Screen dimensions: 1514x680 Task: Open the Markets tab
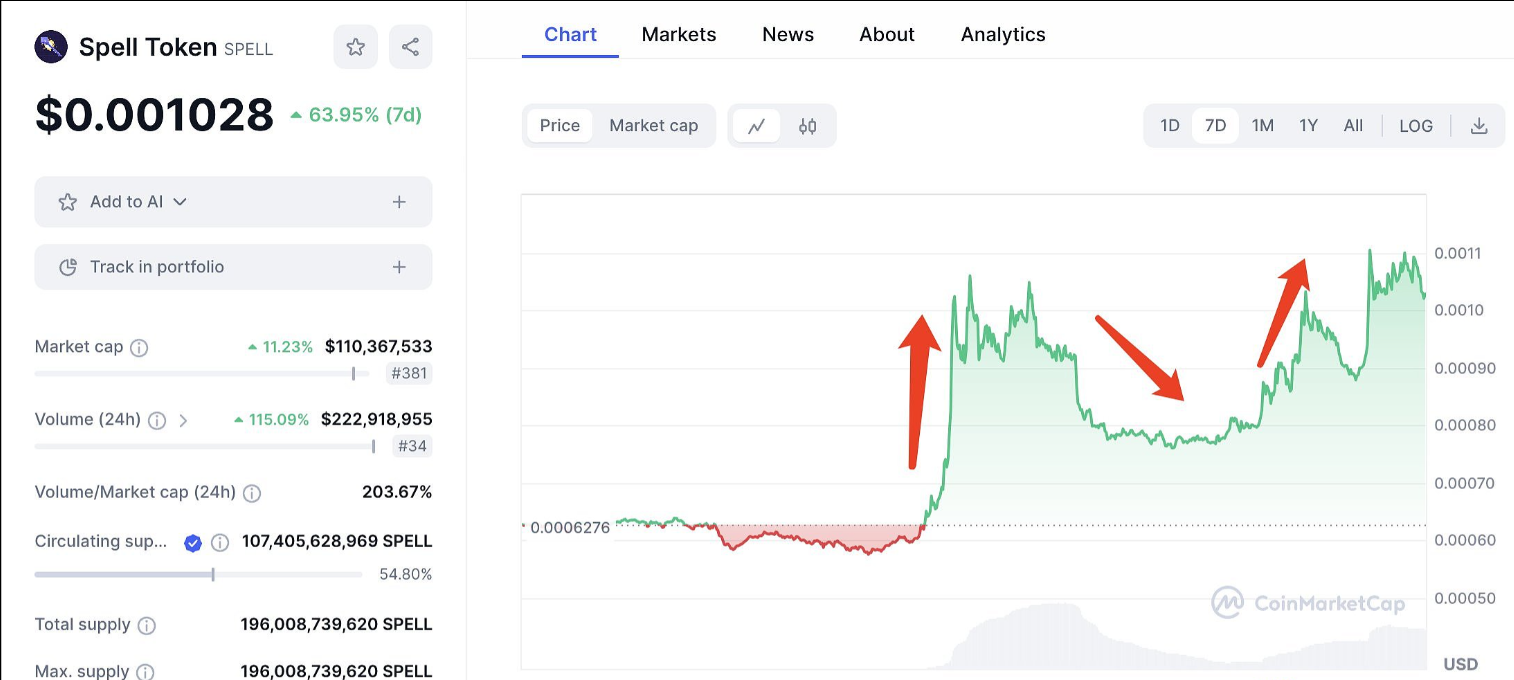point(679,35)
